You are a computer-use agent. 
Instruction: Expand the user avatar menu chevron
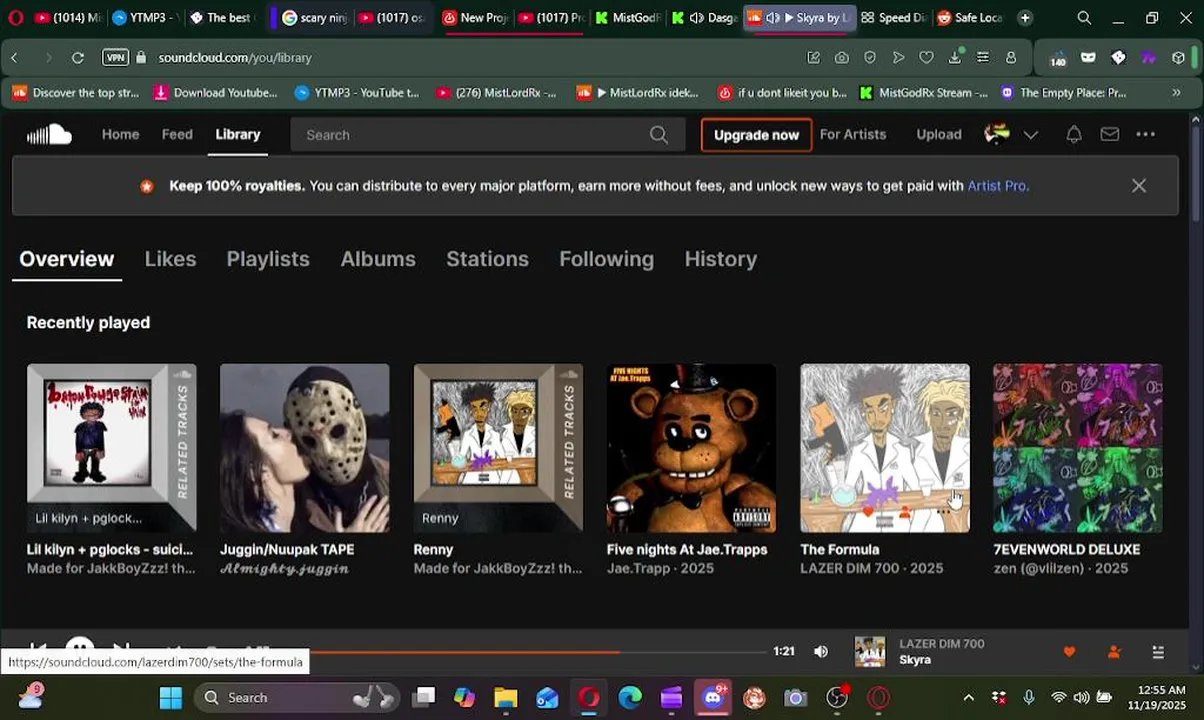(1031, 135)
